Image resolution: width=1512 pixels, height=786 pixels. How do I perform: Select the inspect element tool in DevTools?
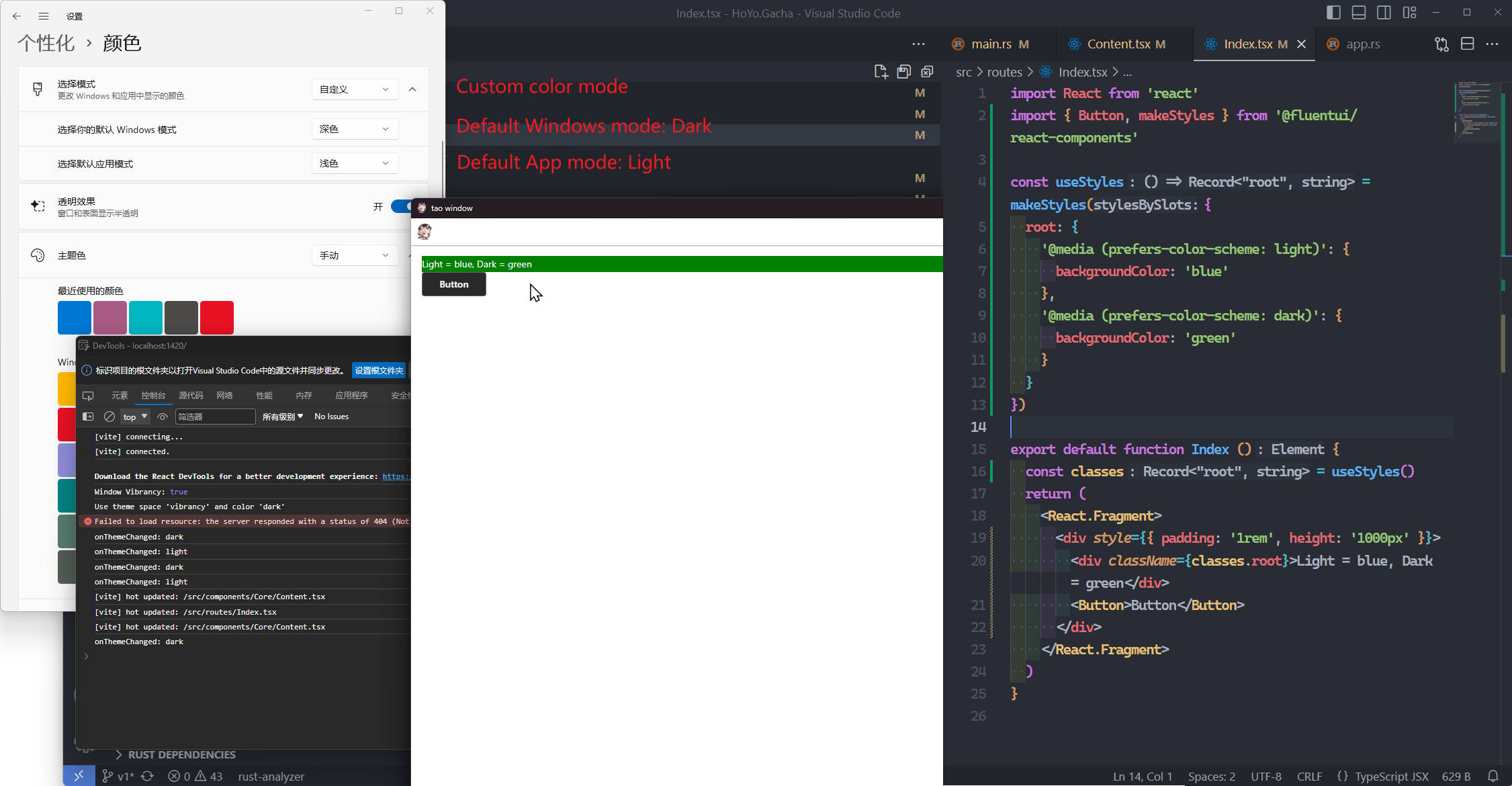click(88, 396)
